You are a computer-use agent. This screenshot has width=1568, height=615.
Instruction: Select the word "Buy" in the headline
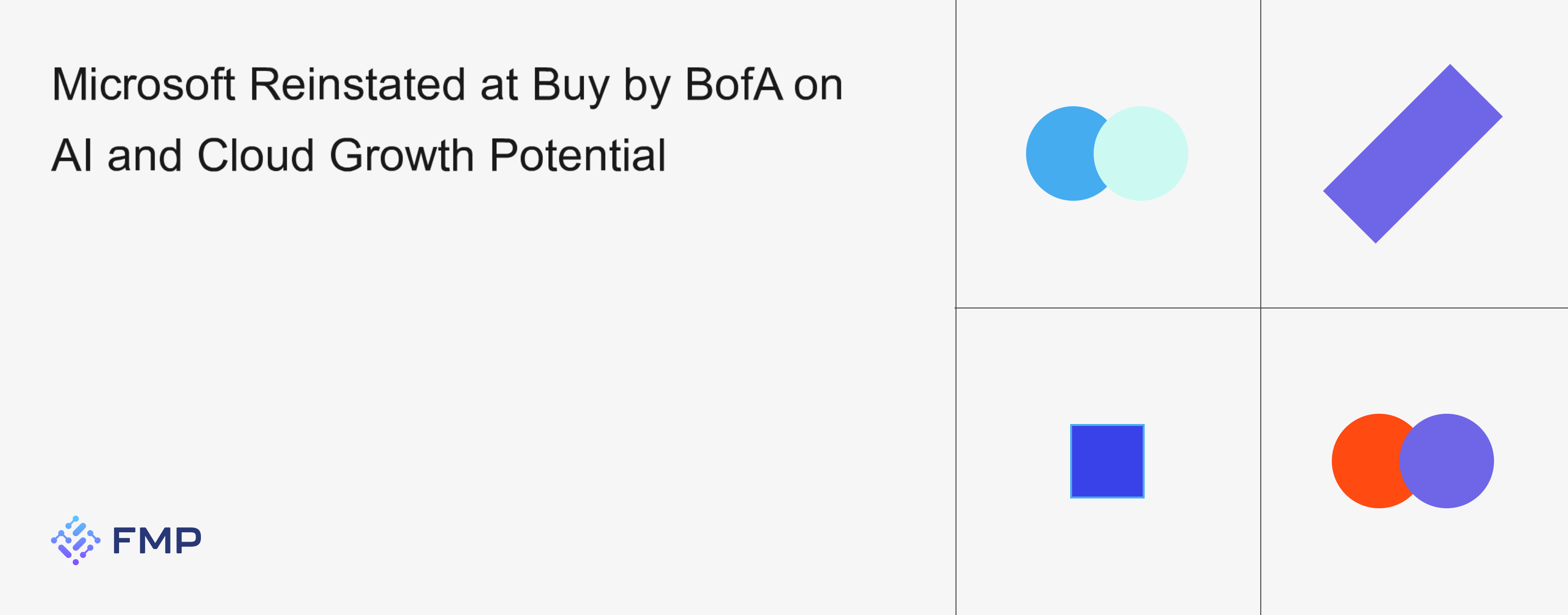coord(570,85)
